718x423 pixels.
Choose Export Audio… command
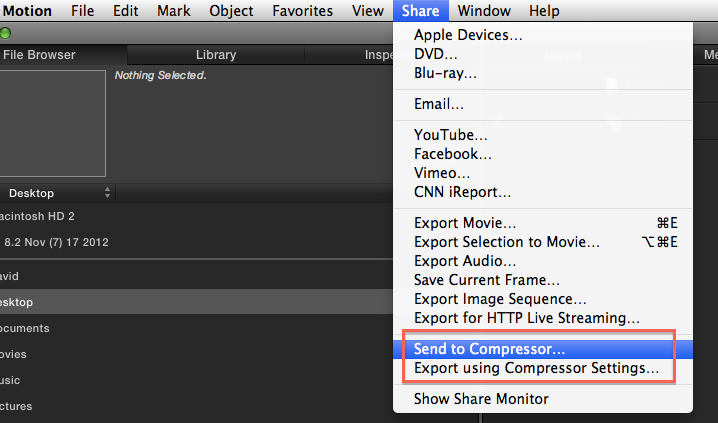(543, 261)
